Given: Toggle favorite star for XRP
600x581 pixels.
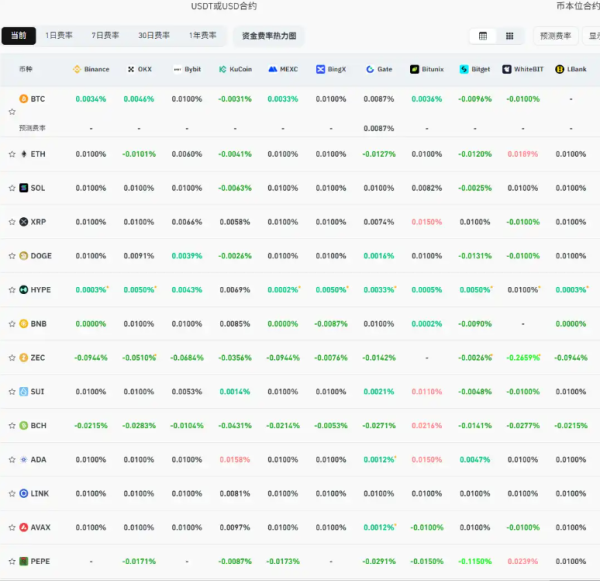Looking at the screenshot, I should point(12,222).
